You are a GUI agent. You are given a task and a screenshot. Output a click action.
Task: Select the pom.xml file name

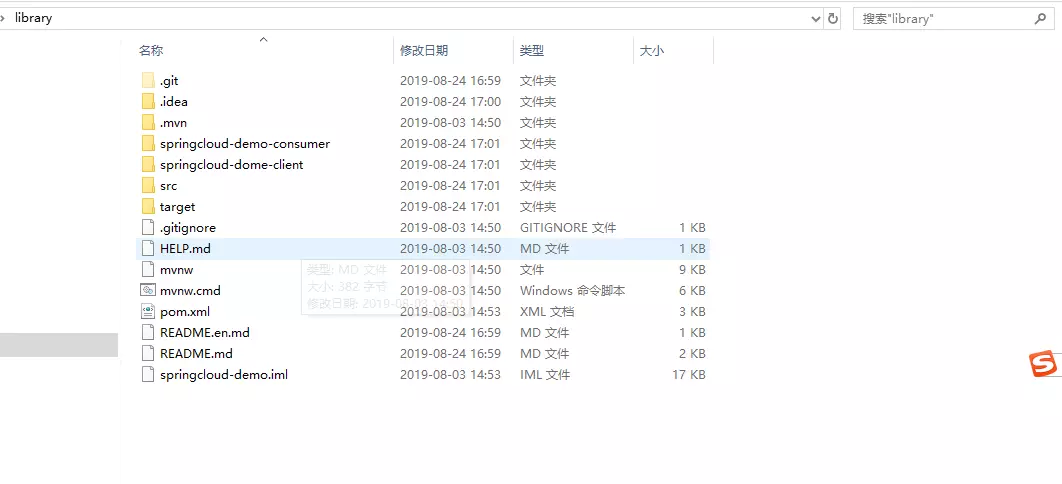pyautogui.click(x=185, y=311)
